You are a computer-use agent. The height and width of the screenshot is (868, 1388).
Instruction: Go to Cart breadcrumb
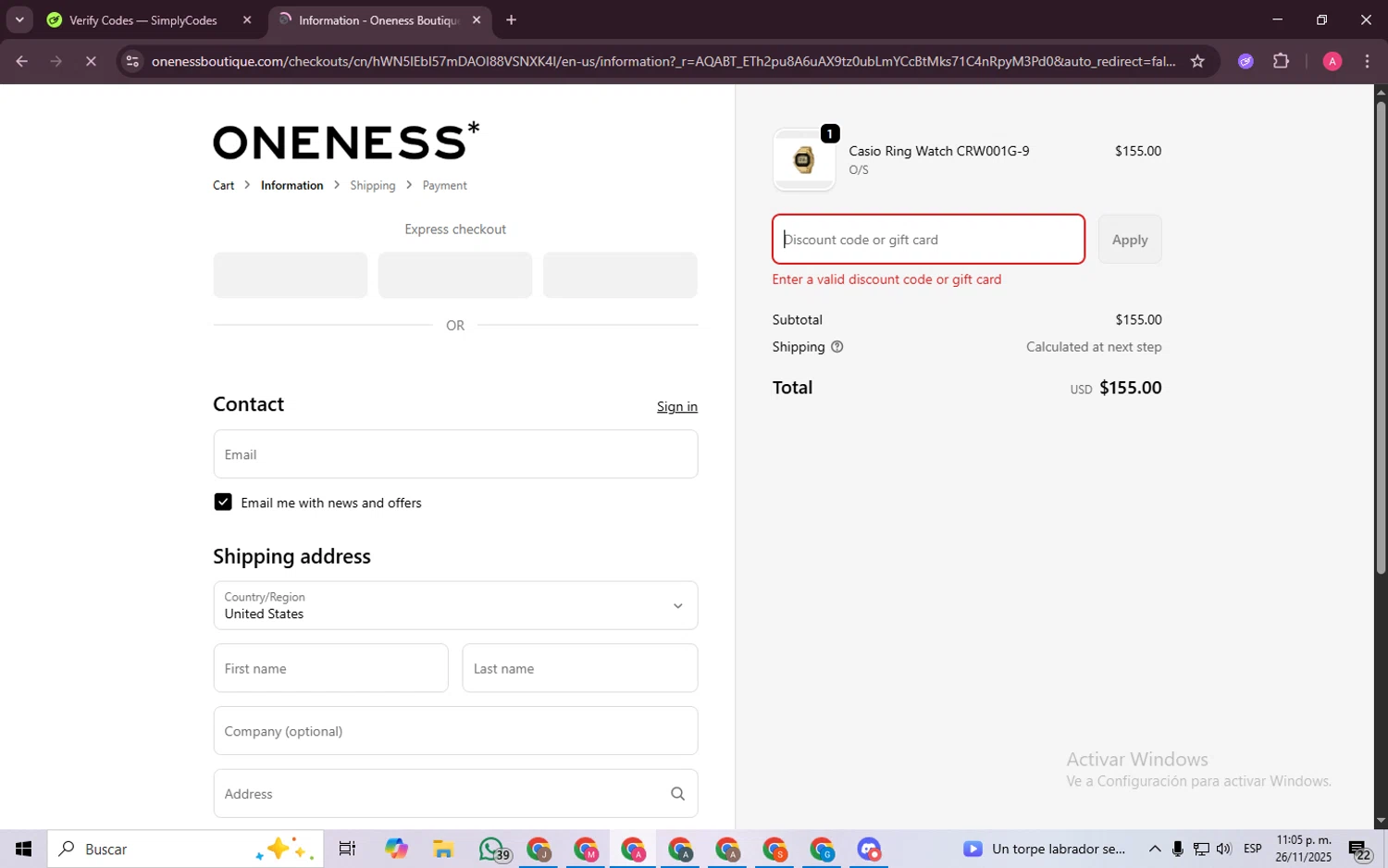point(223,185)
